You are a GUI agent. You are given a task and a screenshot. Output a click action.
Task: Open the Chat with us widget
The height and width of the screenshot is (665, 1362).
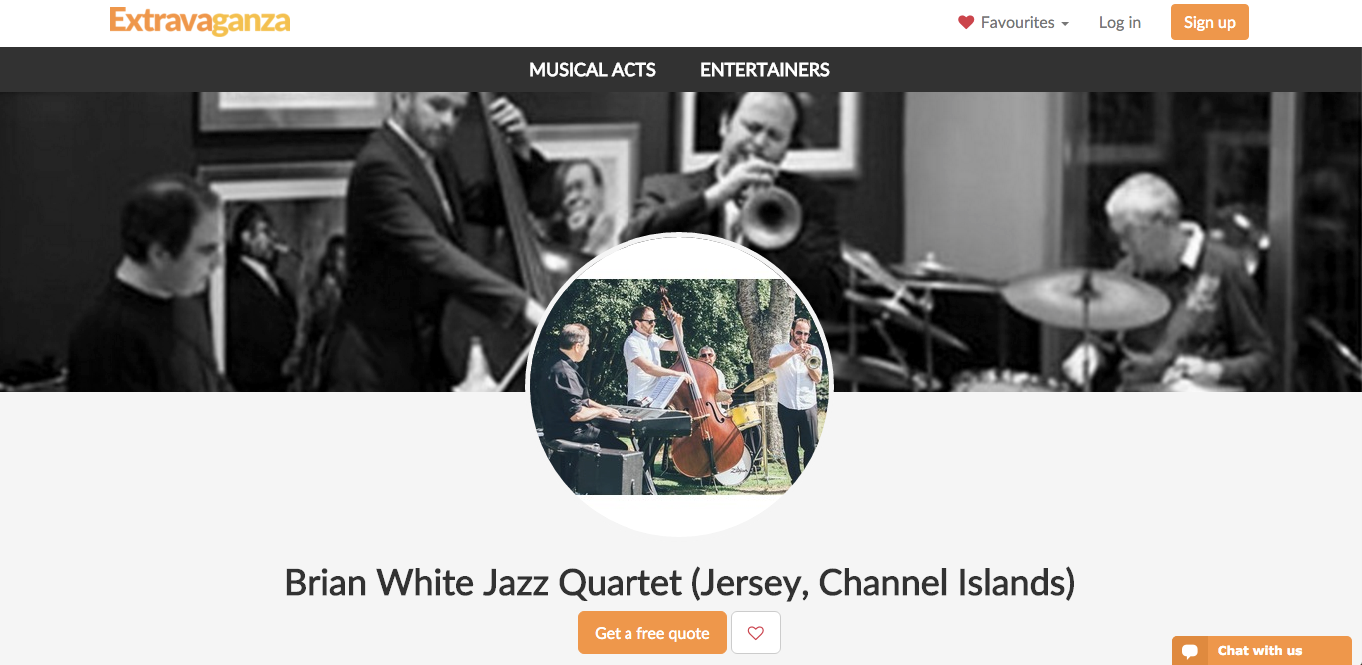[x=1262, y=651]
